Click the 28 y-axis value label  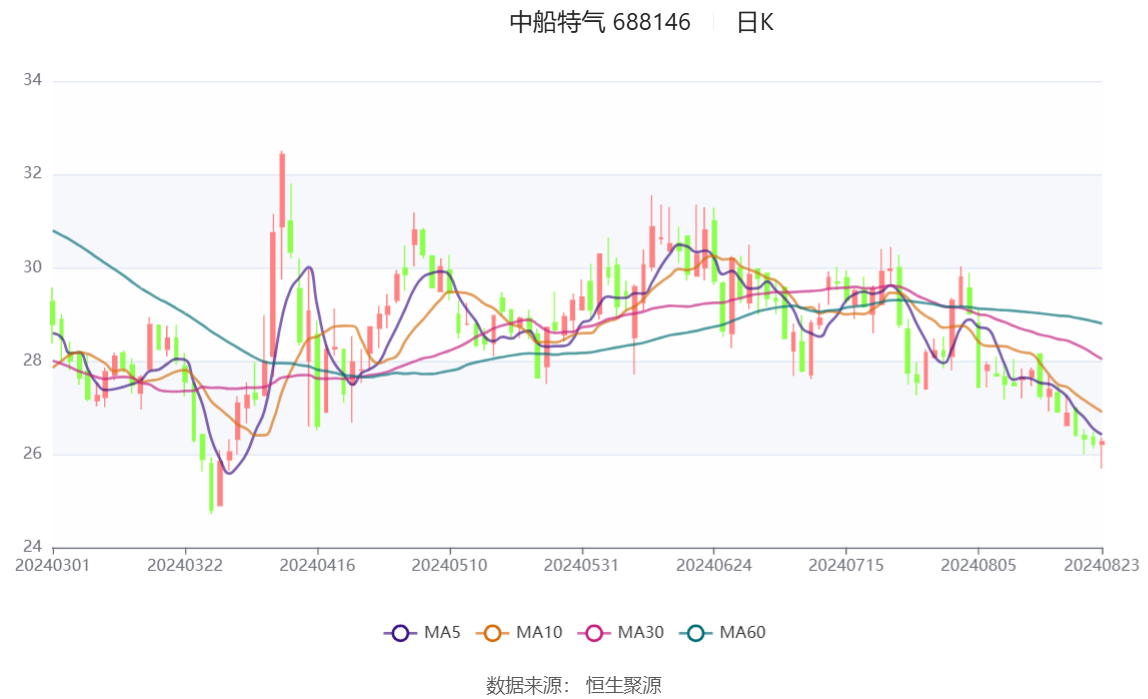tap(32, 360)
